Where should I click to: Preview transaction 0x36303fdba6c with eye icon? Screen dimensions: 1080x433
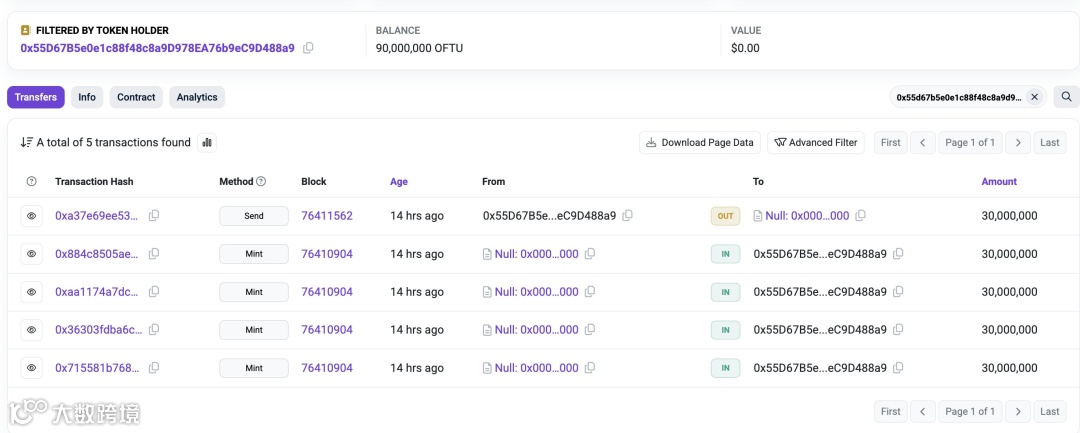tap(31, 330)
